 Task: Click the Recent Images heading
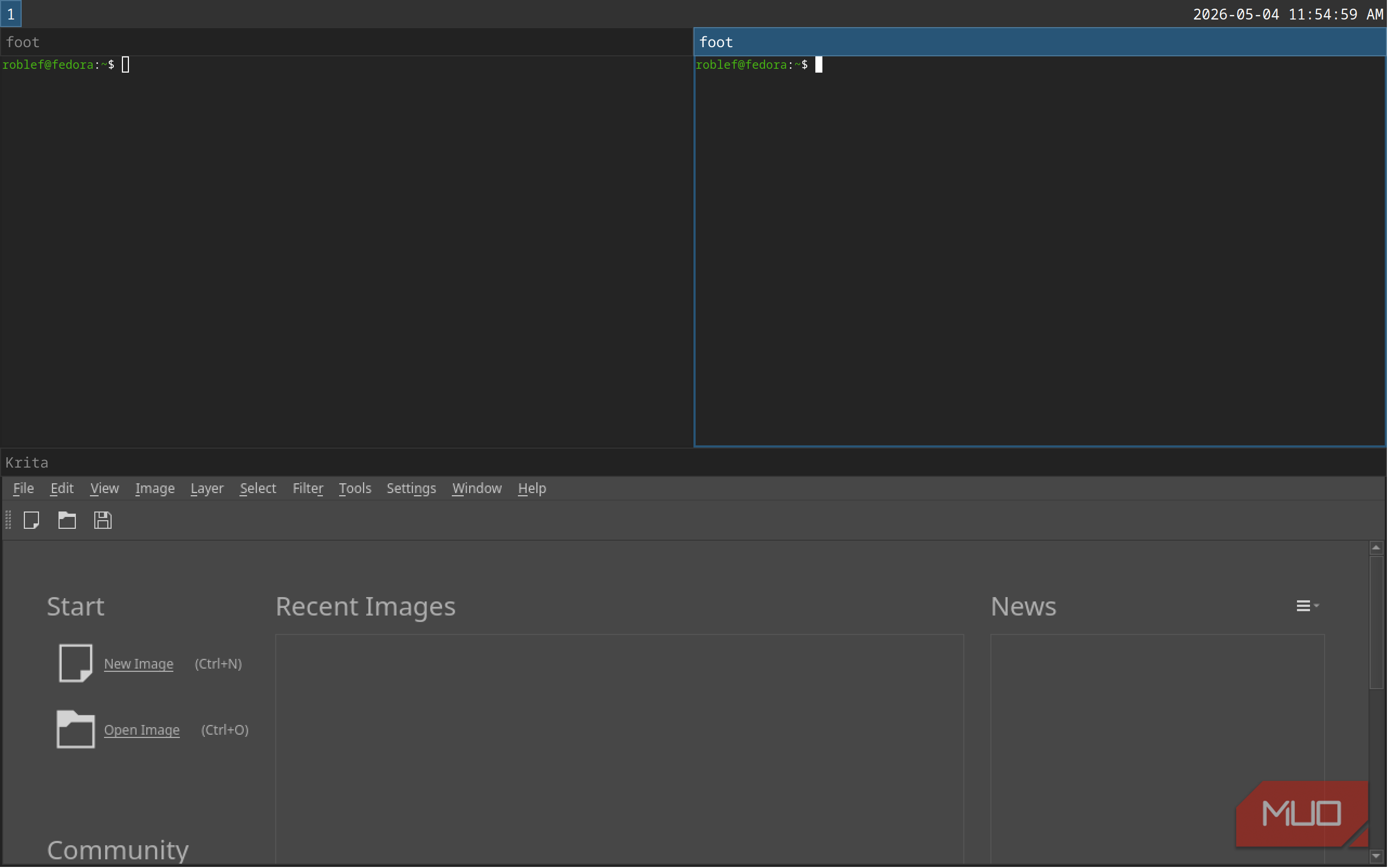[x=366, y=607]
